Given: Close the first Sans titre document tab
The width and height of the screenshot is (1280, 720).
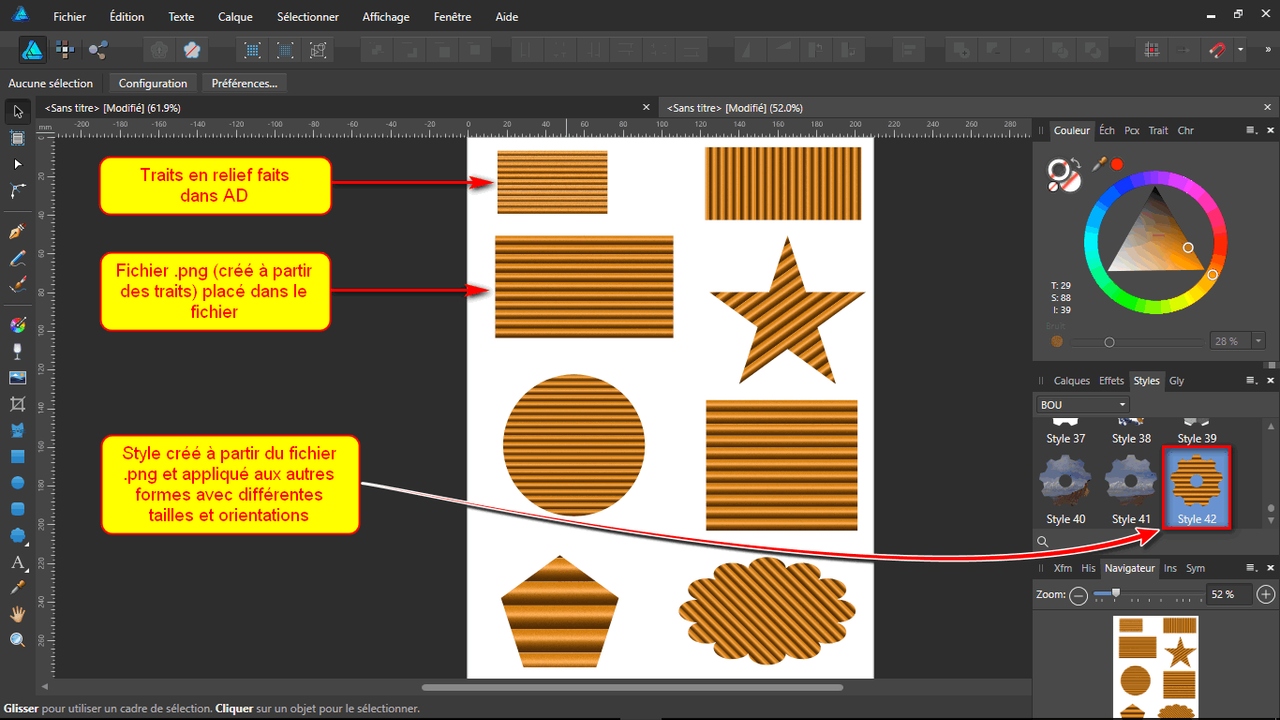Looking at the screenshot, I should (646, 107).
